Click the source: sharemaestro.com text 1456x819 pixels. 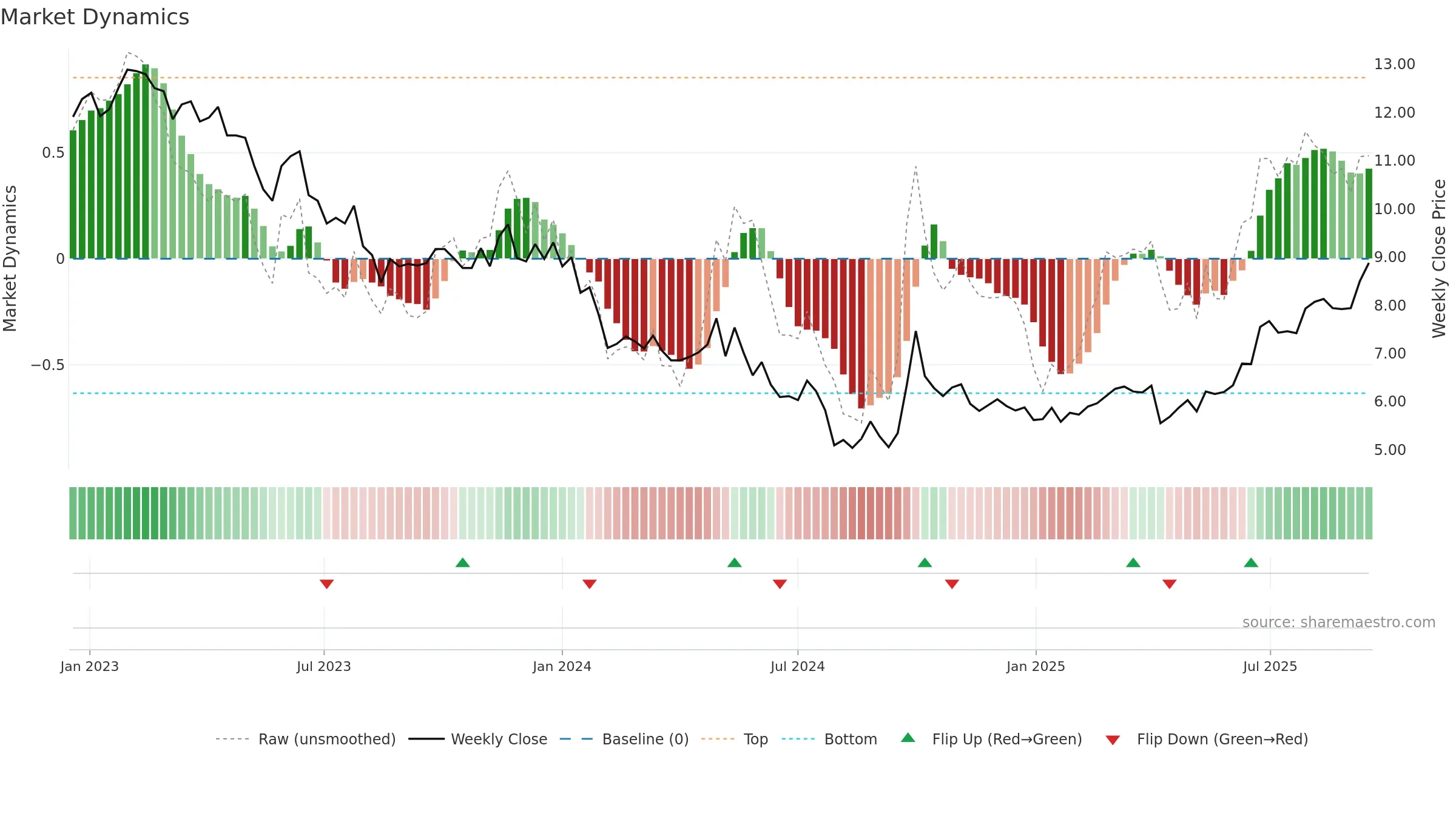(1339, 622)
